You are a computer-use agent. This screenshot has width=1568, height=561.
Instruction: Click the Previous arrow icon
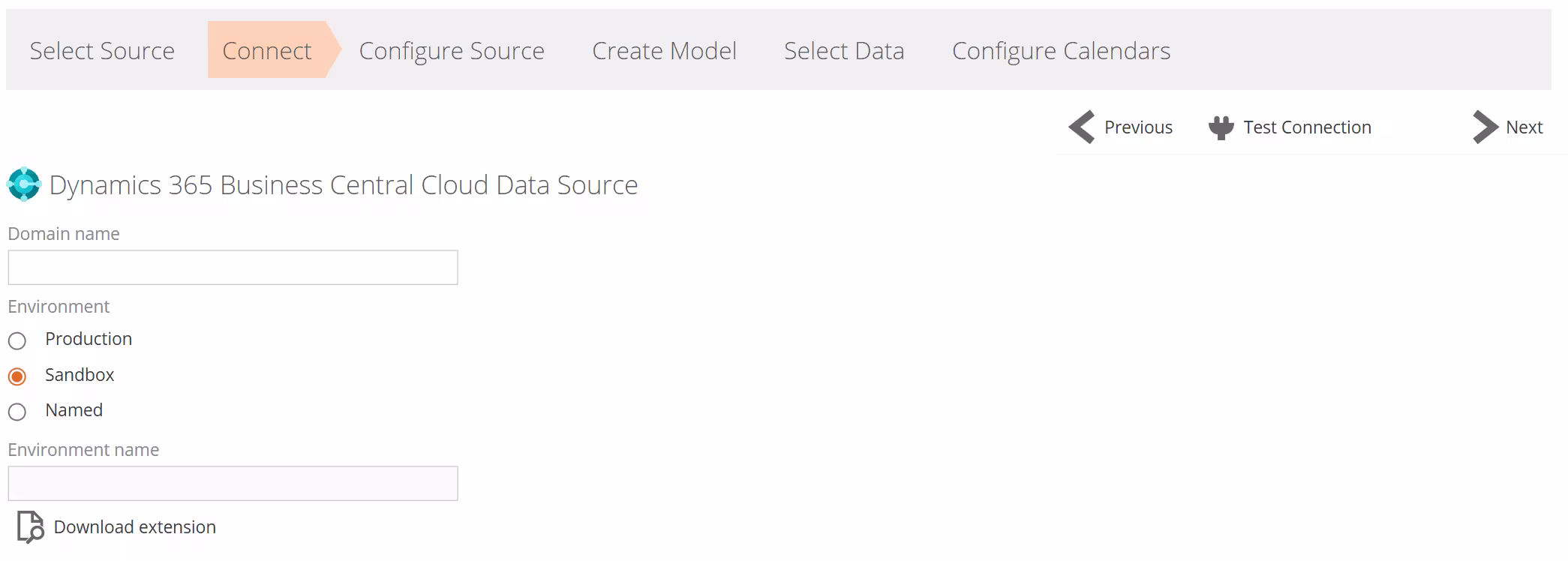(1080, 127)
